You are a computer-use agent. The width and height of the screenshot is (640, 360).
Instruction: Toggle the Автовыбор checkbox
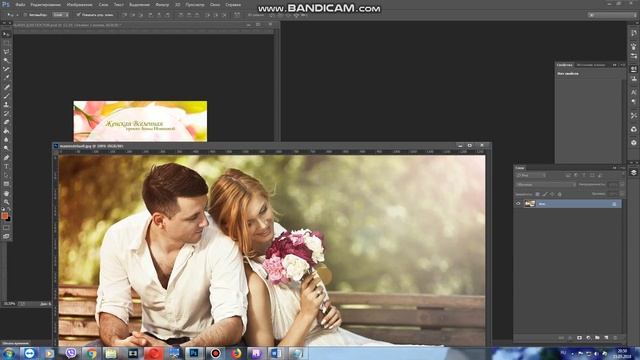point(25,15)
